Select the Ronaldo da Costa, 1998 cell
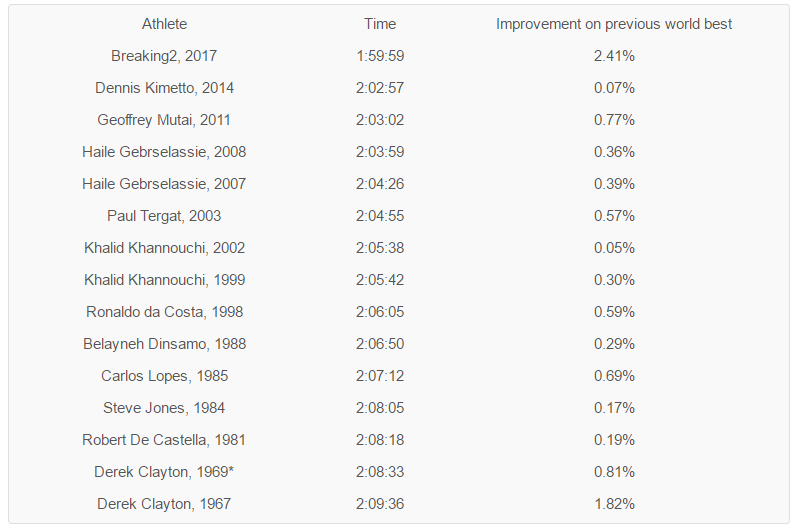Screen dimensions: 801x531 click(164, 312)
